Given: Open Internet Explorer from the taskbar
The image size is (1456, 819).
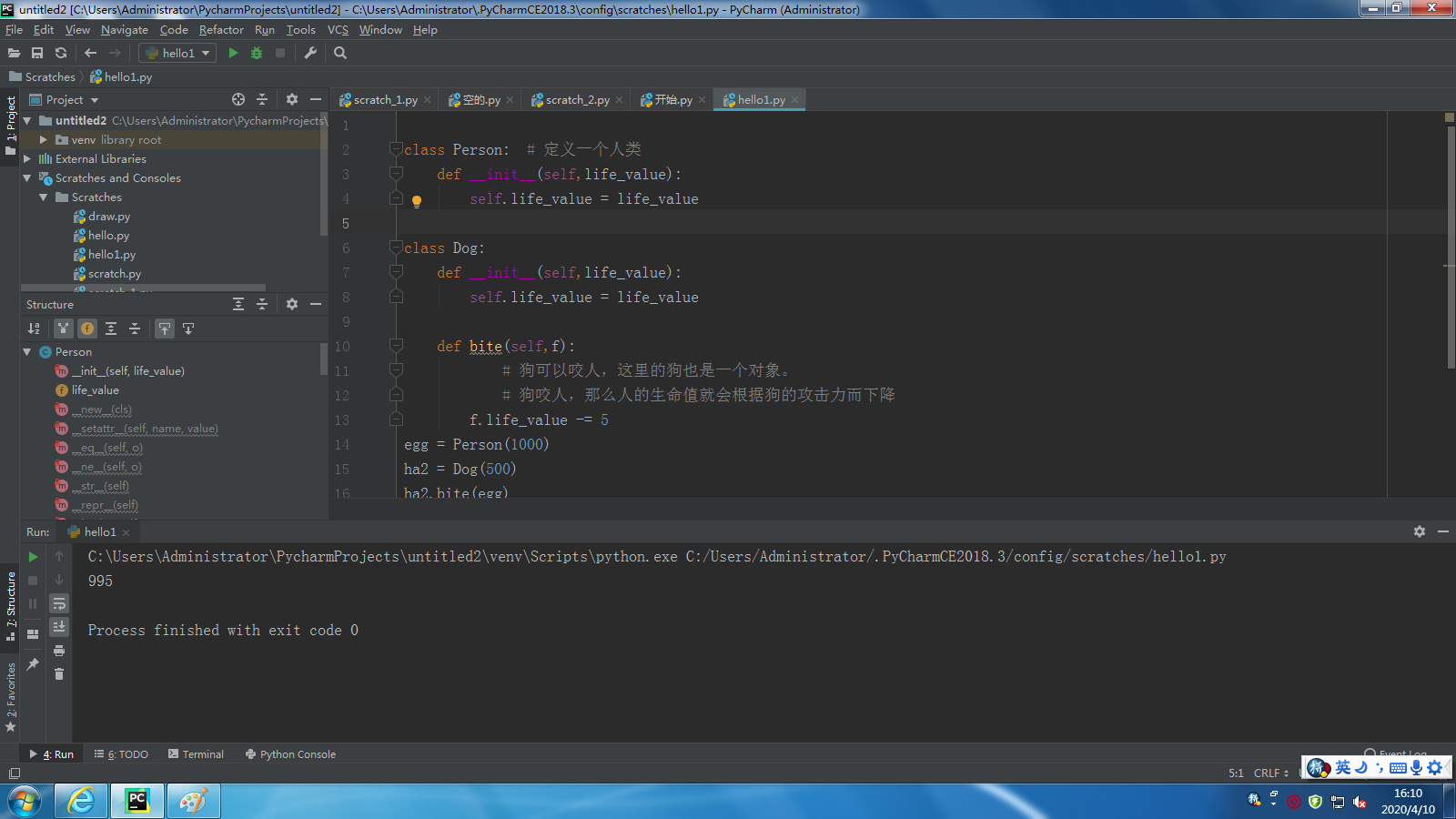Looking at the screenshot, I should pos(81,801).
